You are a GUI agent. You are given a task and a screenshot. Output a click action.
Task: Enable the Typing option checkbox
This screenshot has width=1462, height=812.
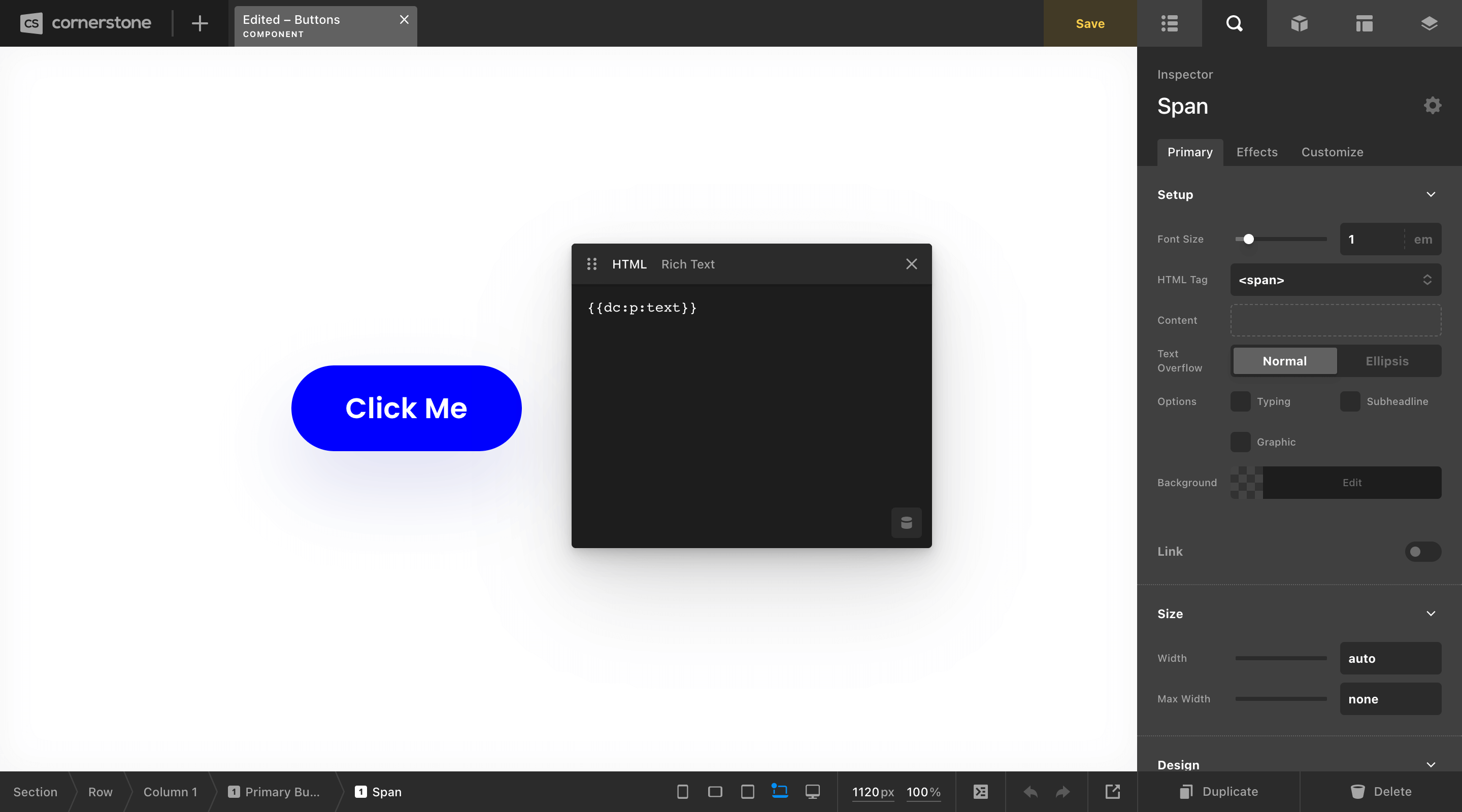tap(1240, 402)
